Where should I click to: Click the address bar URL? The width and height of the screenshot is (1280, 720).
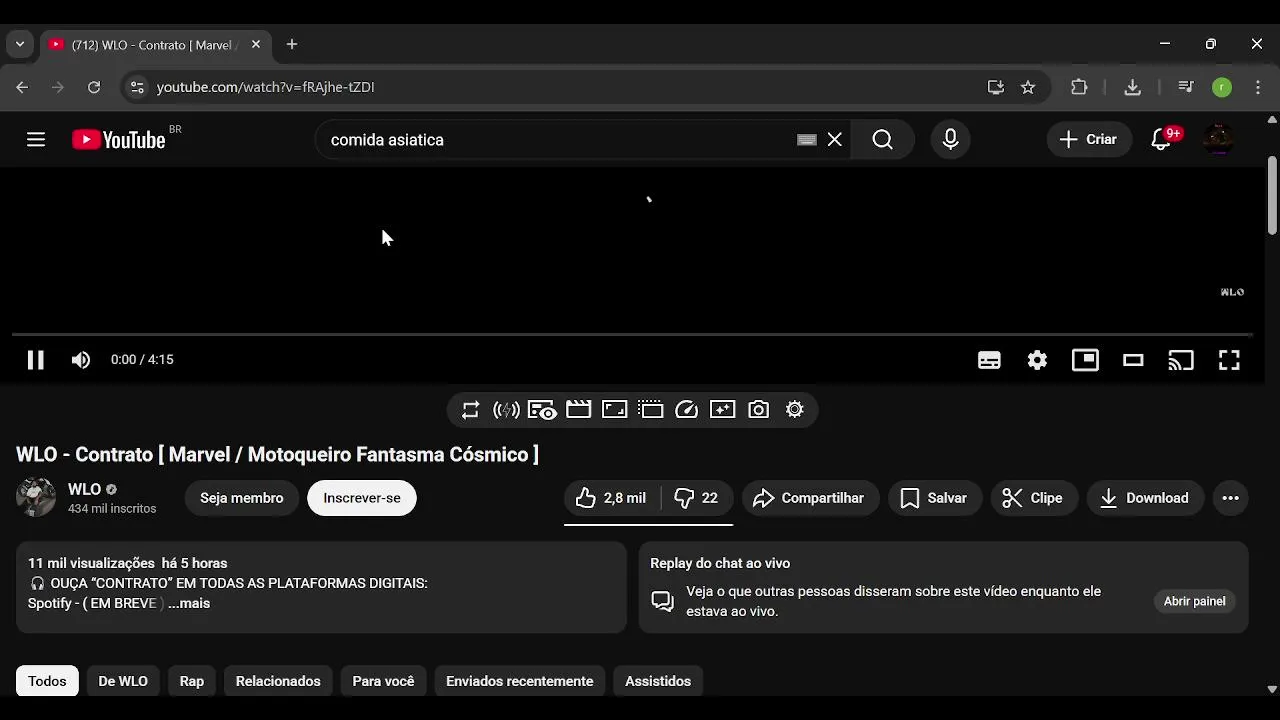[x=266, y=87]
